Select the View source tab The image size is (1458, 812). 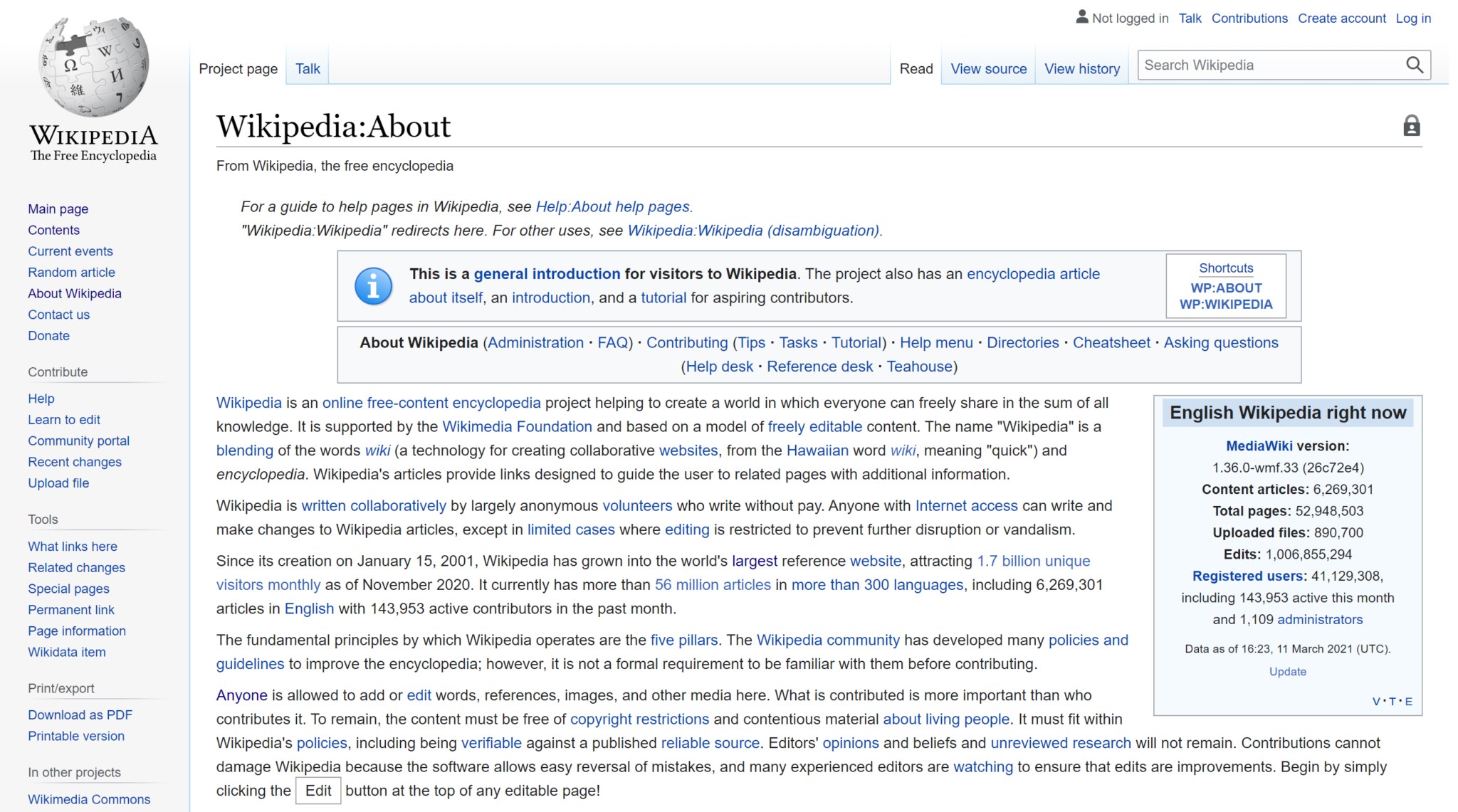(988, 68)
